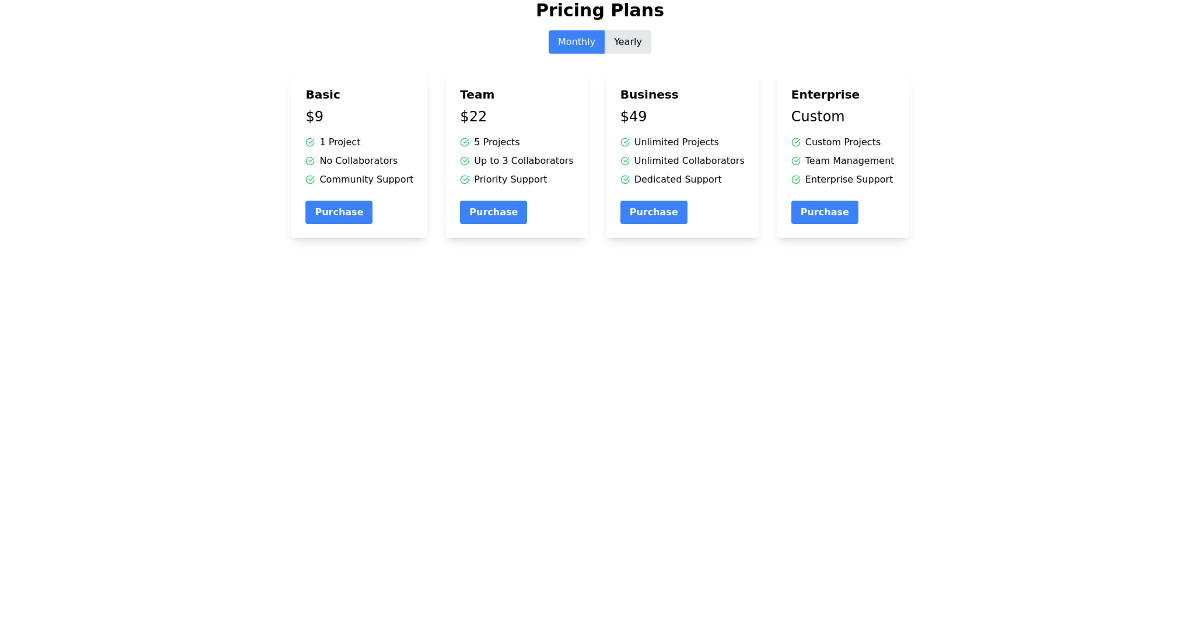Switch billing to Yearly

tap(628, 41)
